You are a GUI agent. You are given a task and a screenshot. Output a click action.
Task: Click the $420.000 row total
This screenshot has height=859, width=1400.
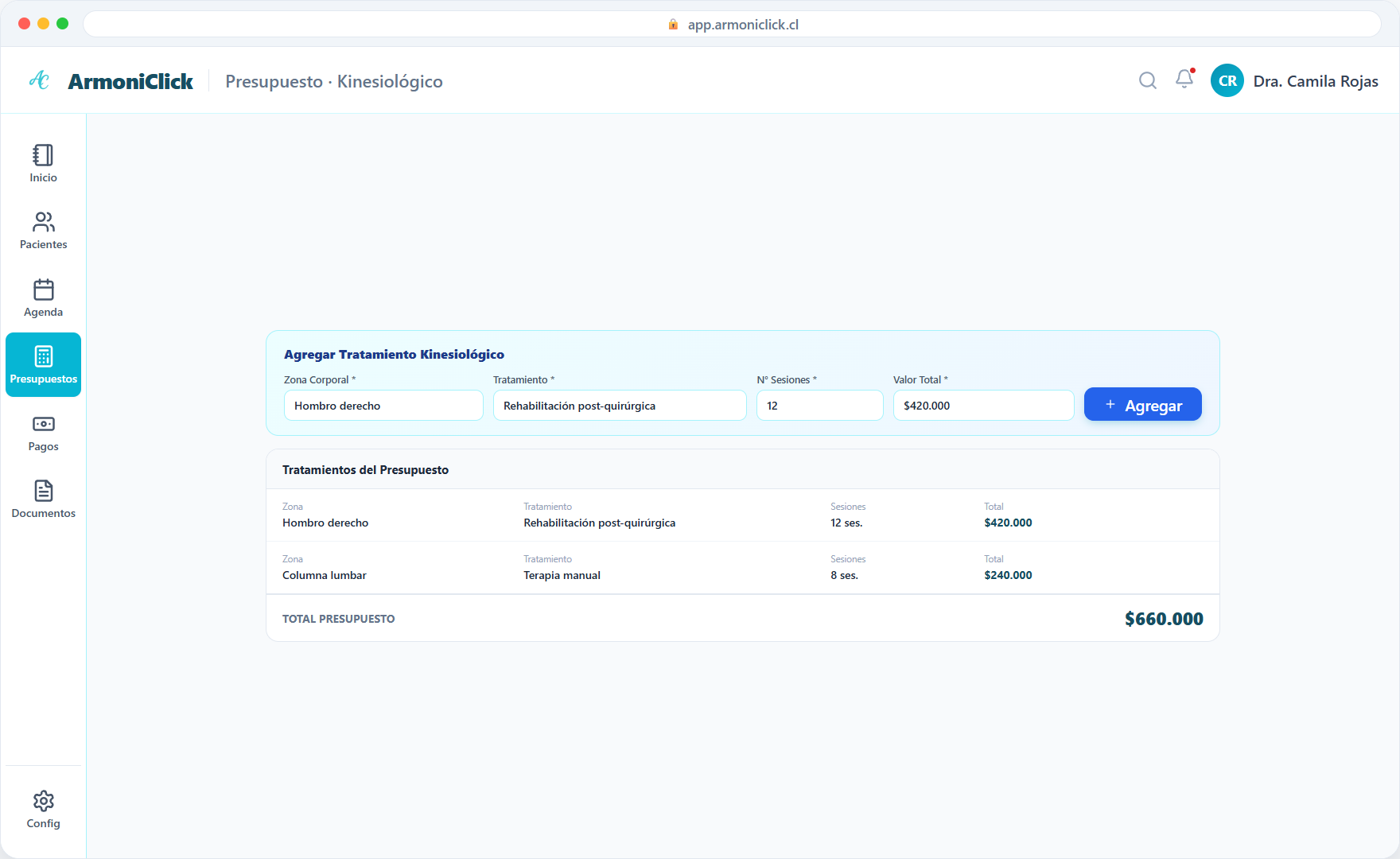click(x=1008, y=523)
